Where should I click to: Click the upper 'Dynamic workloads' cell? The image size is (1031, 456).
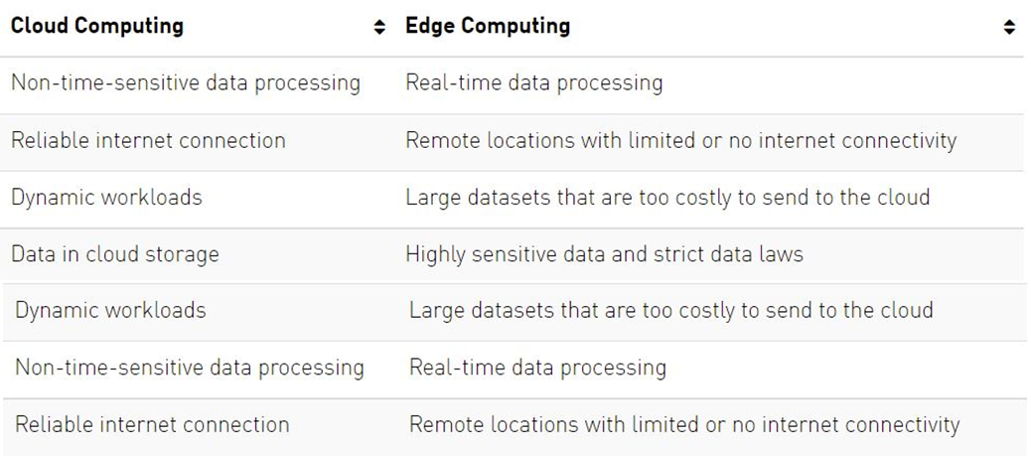(107, 197)
